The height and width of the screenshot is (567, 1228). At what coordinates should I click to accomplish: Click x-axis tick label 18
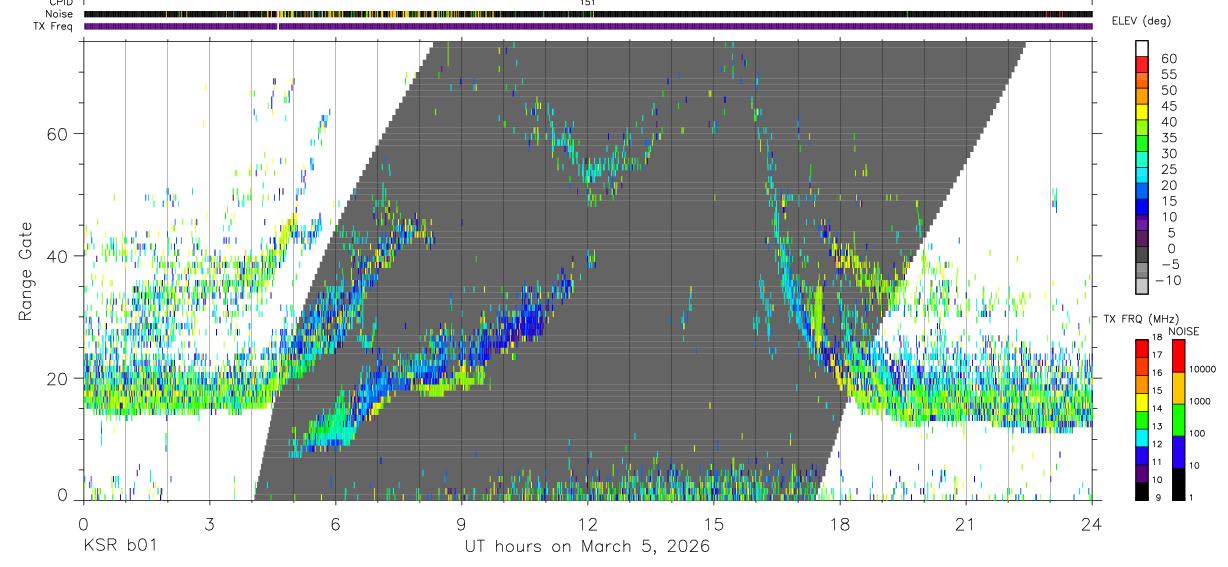(839, 524)
